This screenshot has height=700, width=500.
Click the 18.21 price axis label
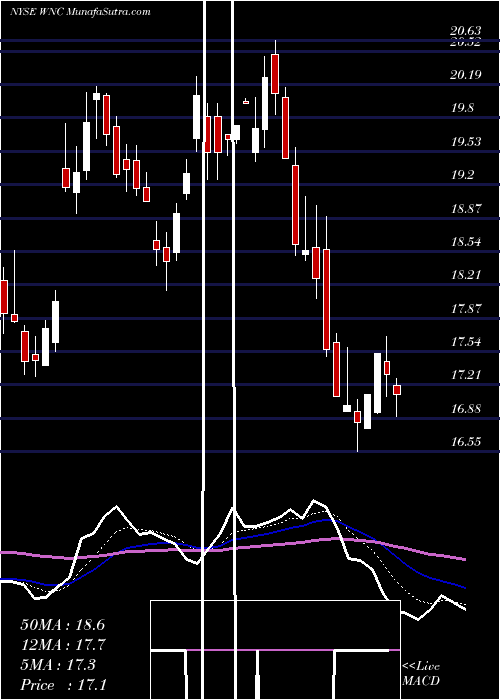point(466,275)
